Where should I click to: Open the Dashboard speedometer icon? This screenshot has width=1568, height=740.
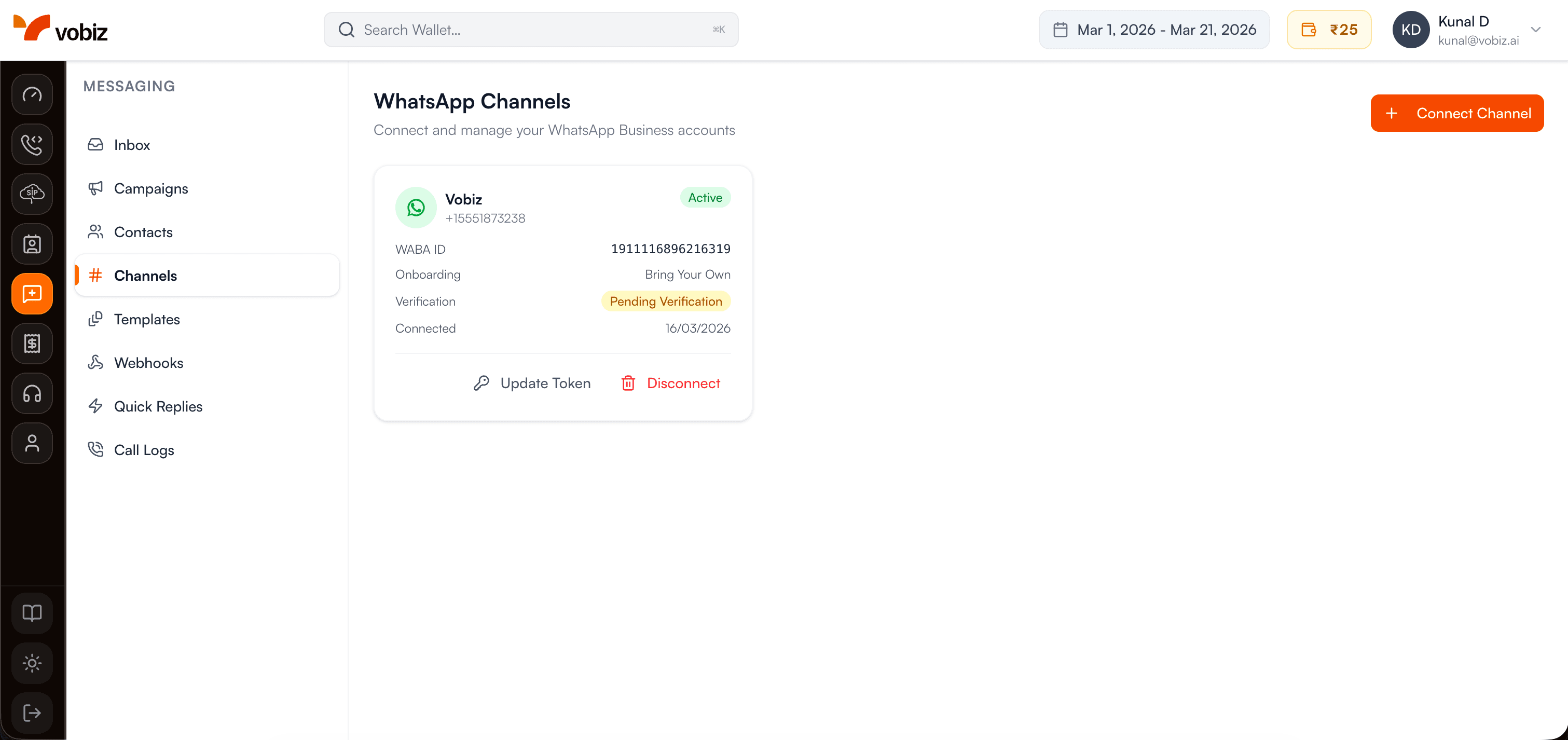(32, 94)
